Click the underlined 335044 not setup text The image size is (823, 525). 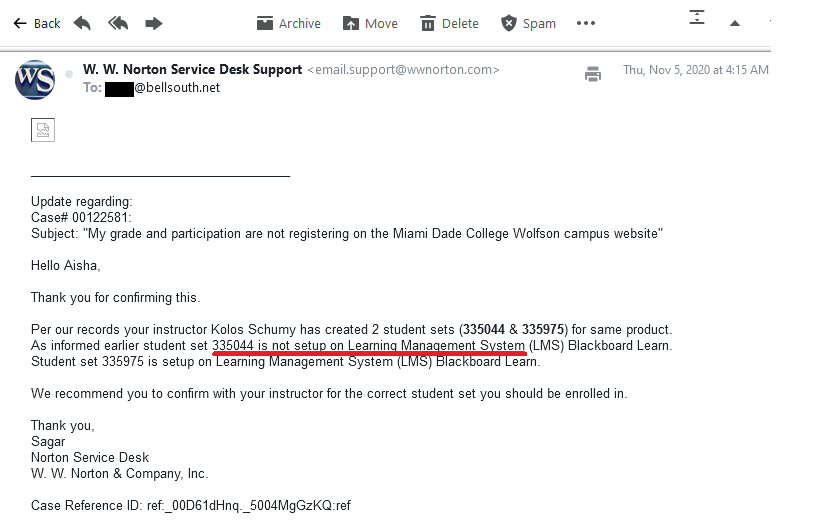tap(368, 345)
